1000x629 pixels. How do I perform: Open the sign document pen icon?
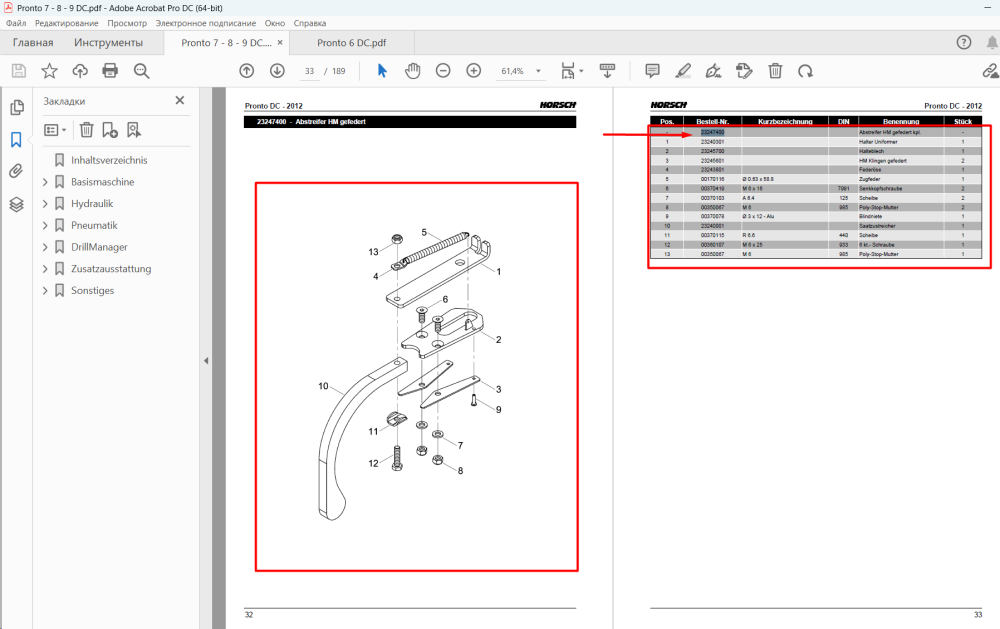point(714,71)
